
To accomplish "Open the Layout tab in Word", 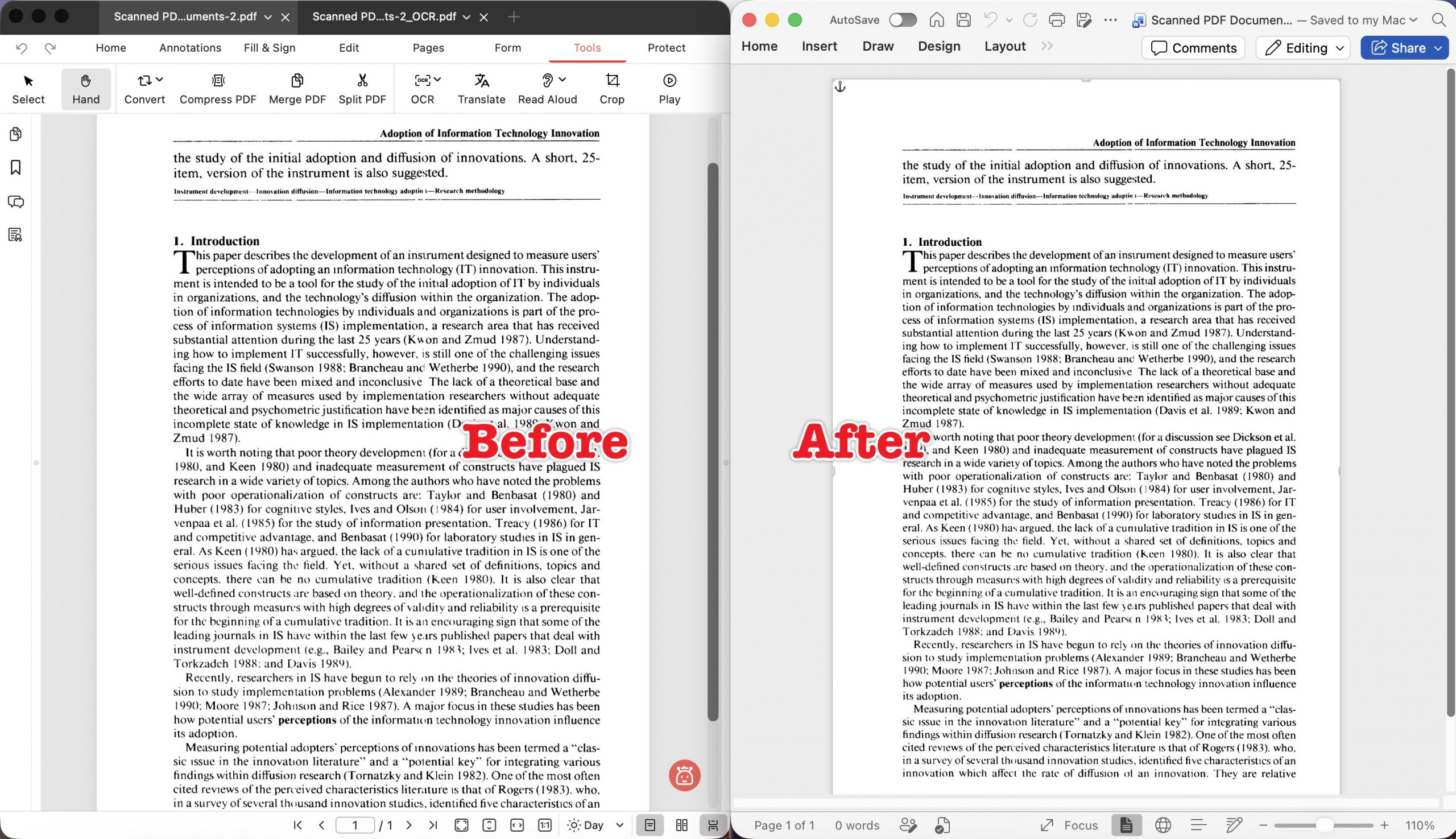I will pos(1005,46).
